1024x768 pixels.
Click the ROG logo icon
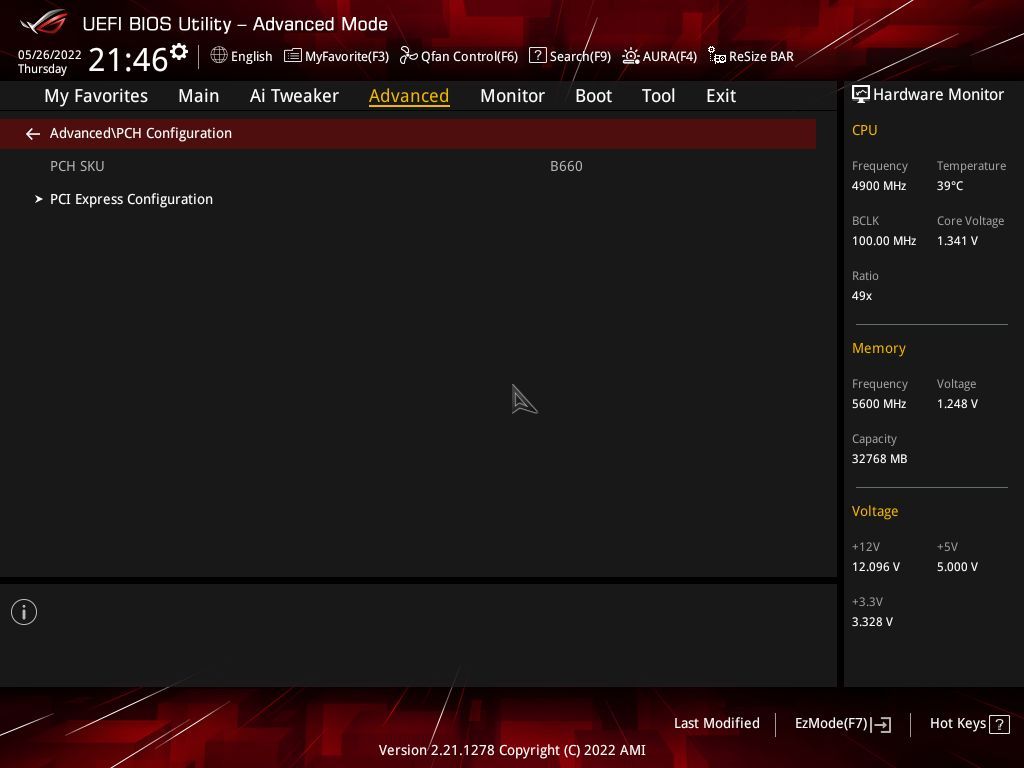click(44, 22)
